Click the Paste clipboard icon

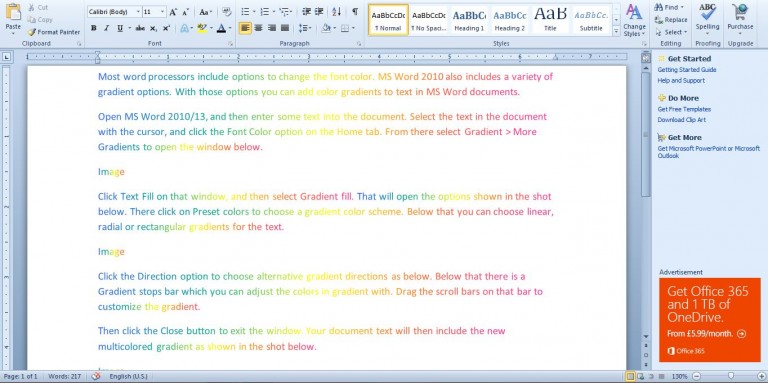[13, 12]
